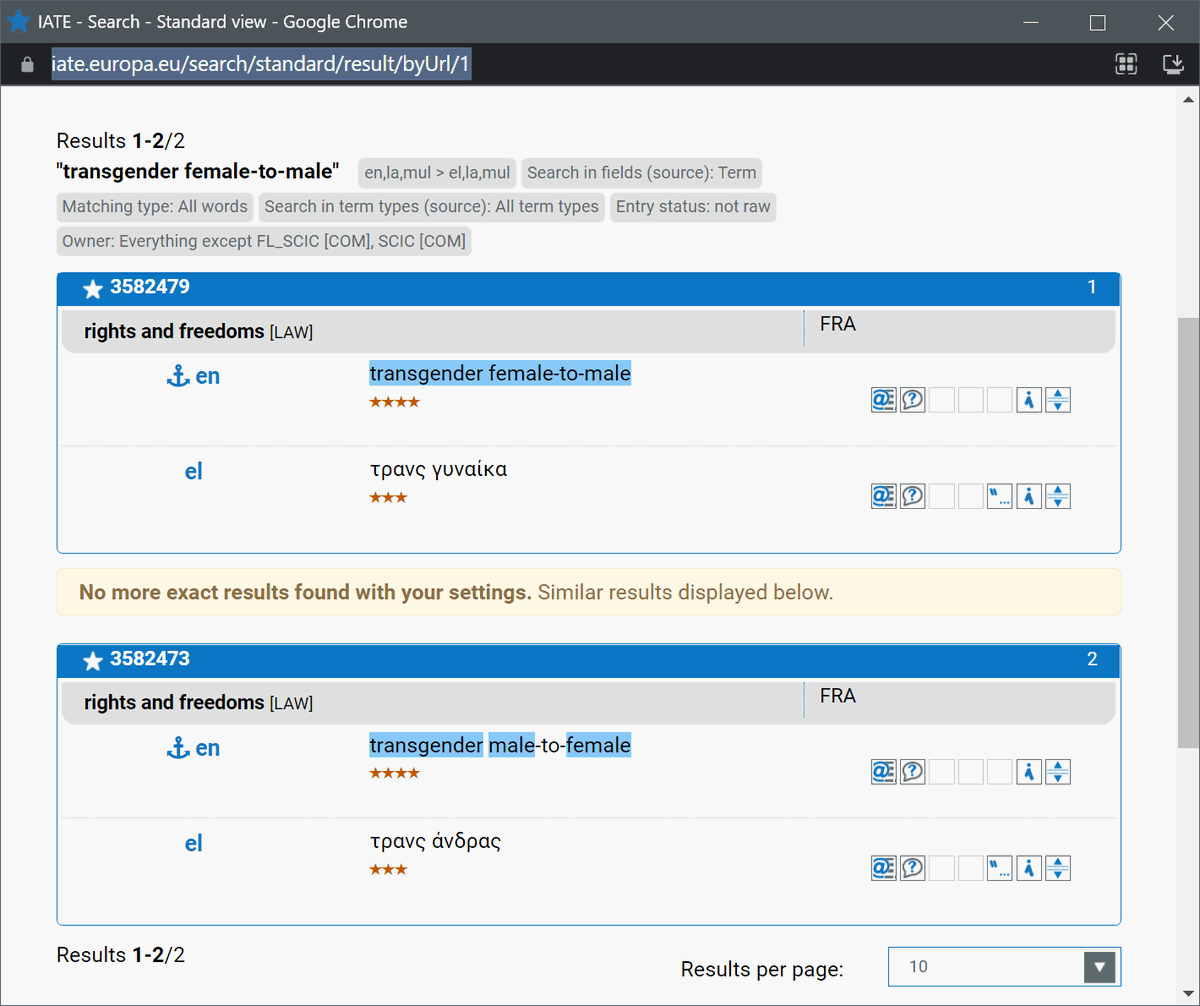This screenshot has height=1006, width=1200.
Task: Click the vertical page scrollbar thumb
Action: click(1188, 532)
